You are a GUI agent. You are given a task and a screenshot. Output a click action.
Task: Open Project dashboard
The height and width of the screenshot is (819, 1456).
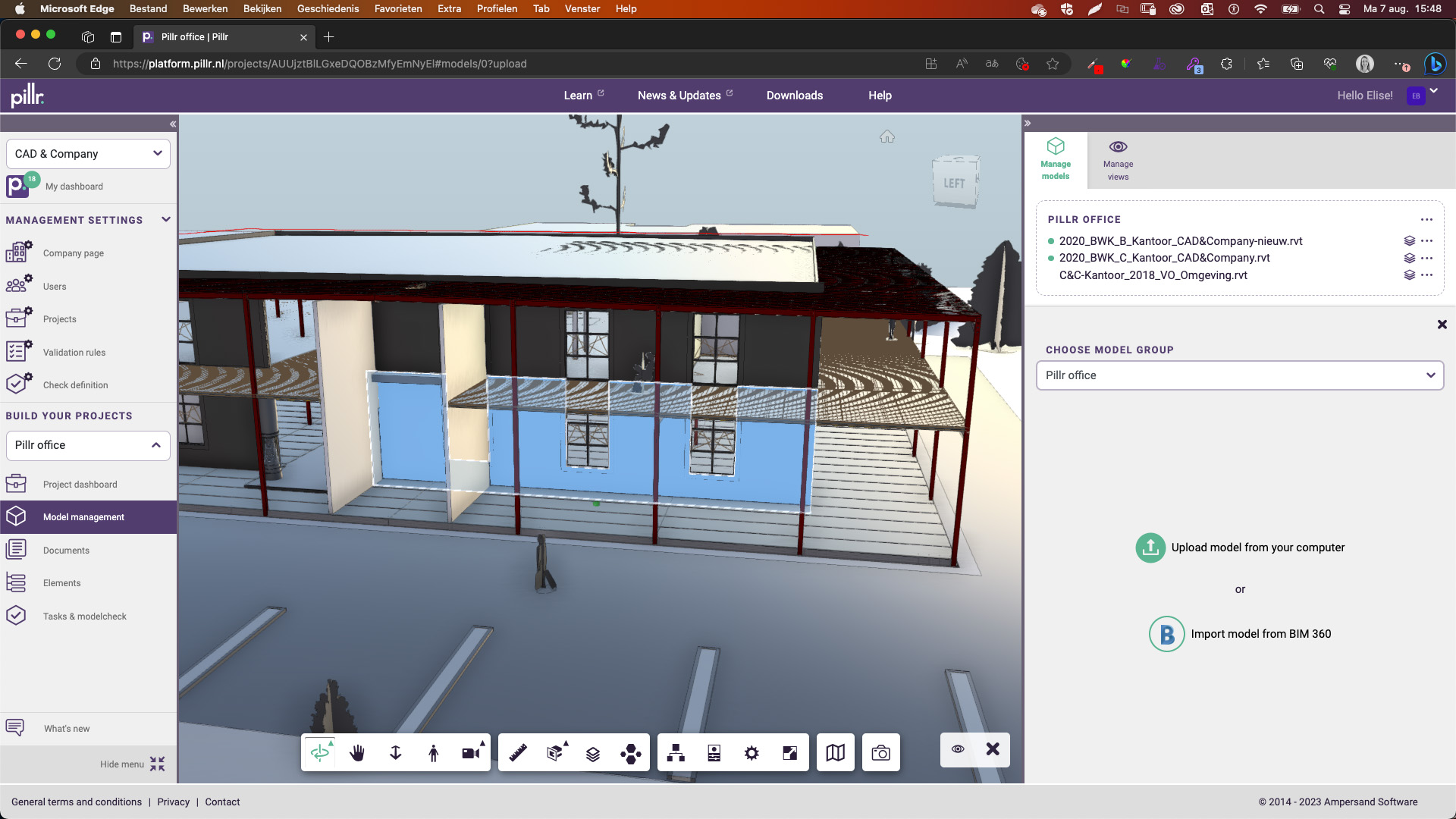[x=80, y=485]
